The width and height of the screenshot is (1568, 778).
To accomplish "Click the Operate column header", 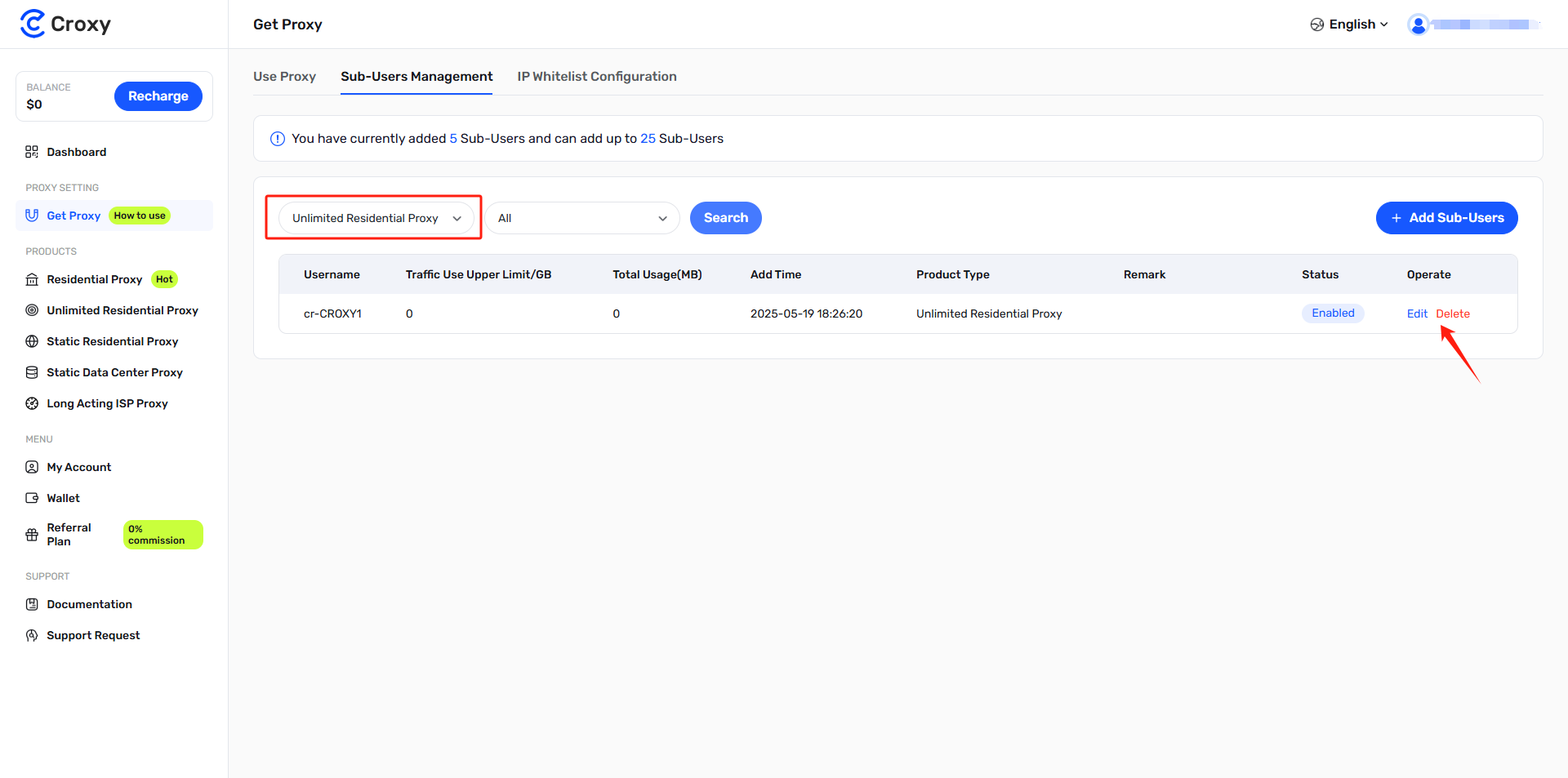I will [x=1428, y=274].
